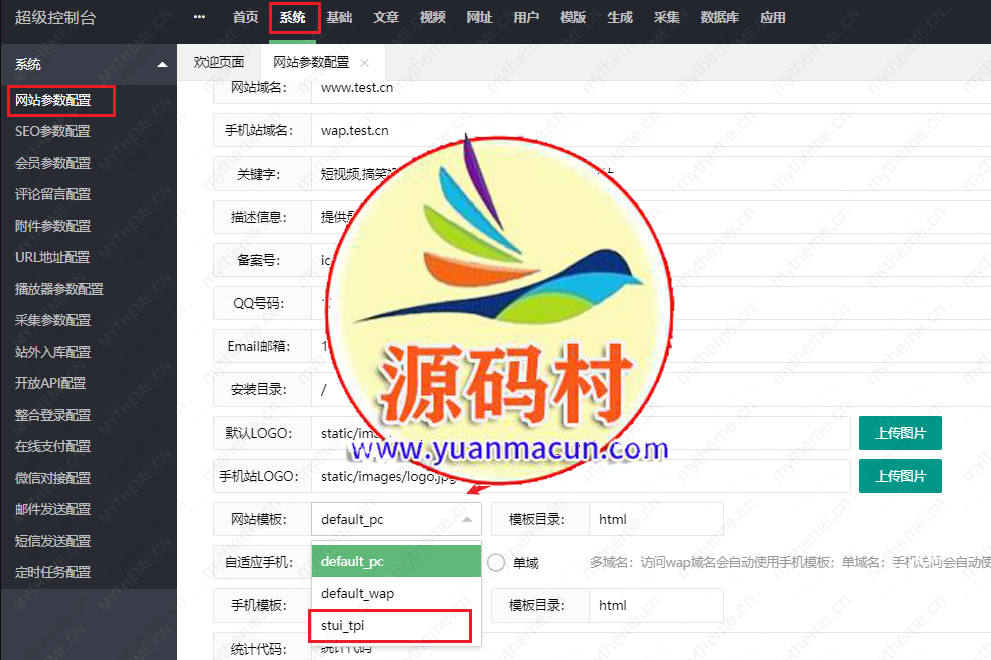Screen dimensions: 991x660
Task: Switch to the 欢迎页面 tab
Action: (x=218, y=62)
